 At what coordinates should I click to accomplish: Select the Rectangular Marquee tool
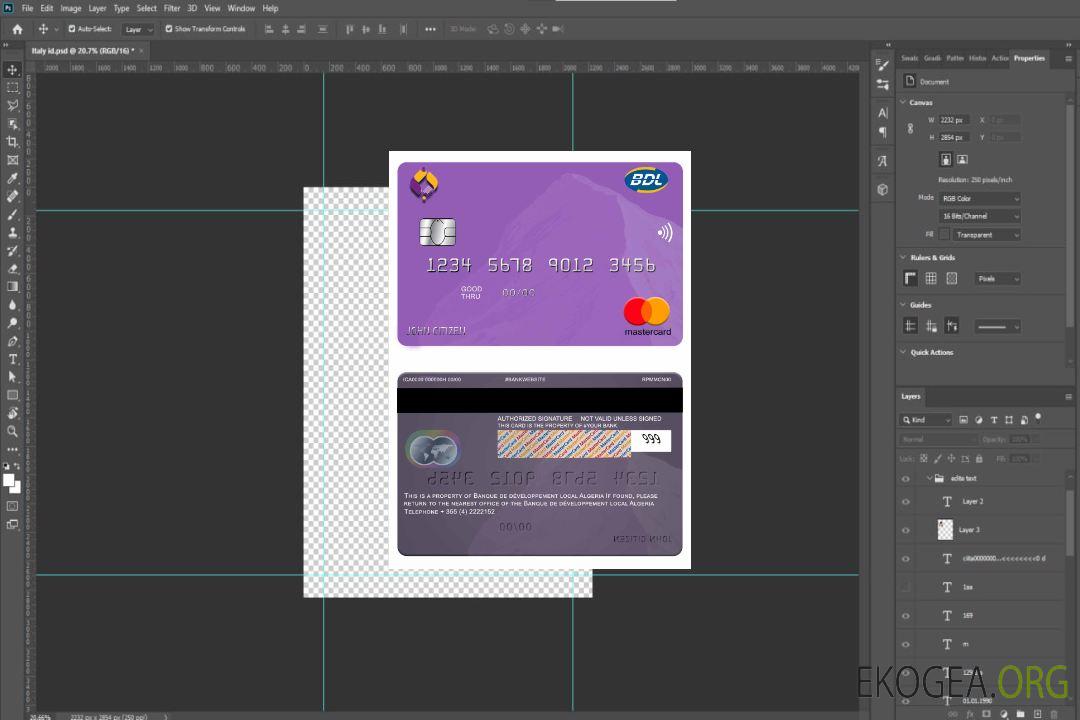(x=12, y=88)
